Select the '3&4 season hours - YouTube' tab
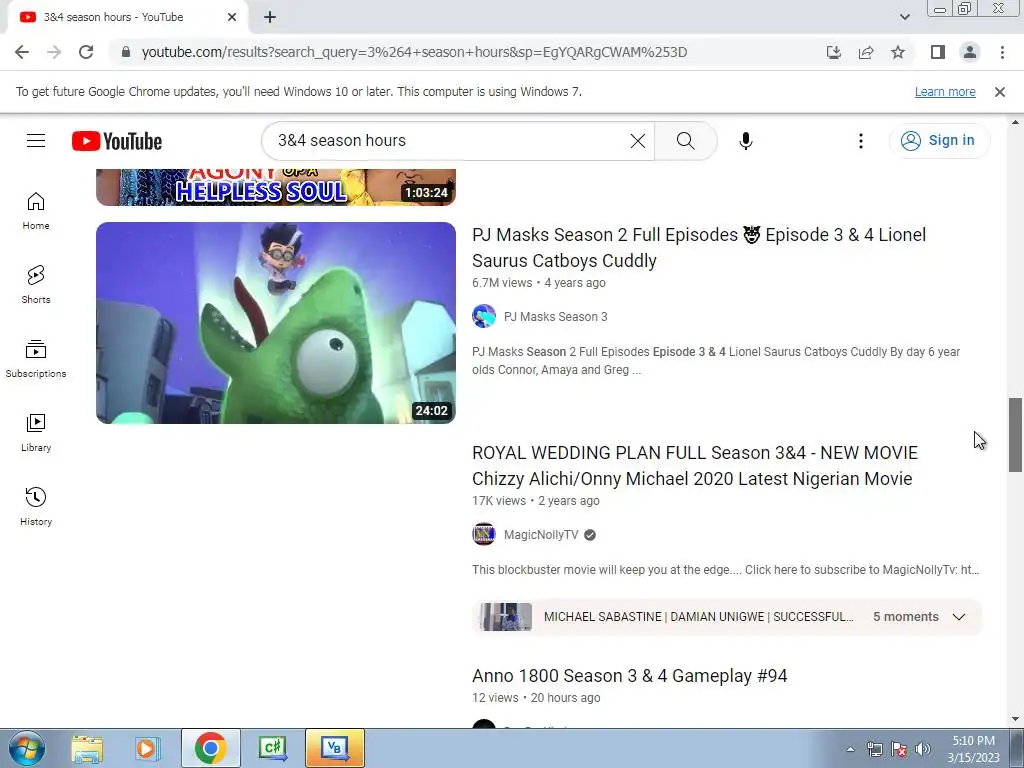Viewport: 1024px width, 768px height. [128, 17]
